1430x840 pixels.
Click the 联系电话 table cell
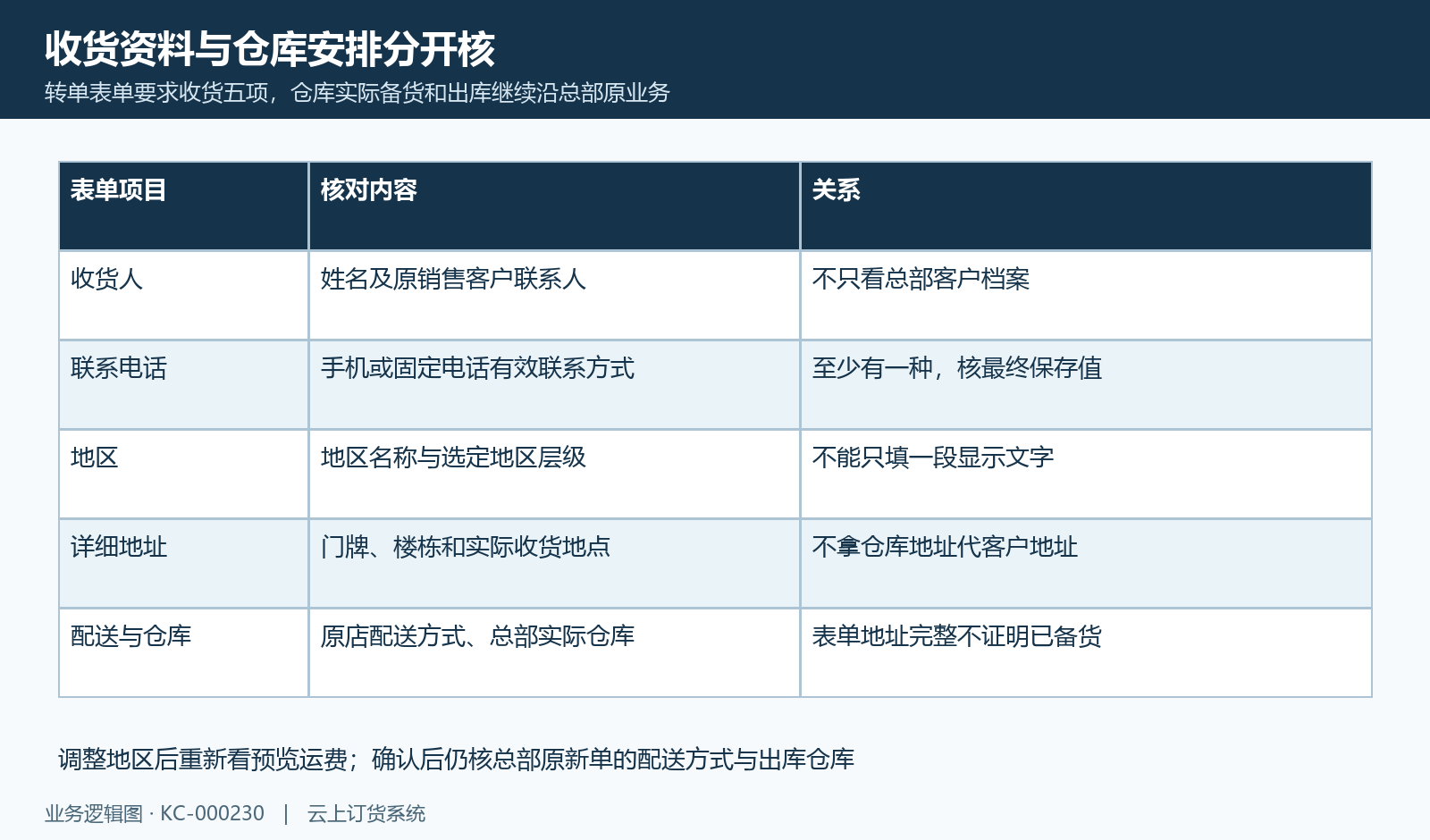point(183,385)
